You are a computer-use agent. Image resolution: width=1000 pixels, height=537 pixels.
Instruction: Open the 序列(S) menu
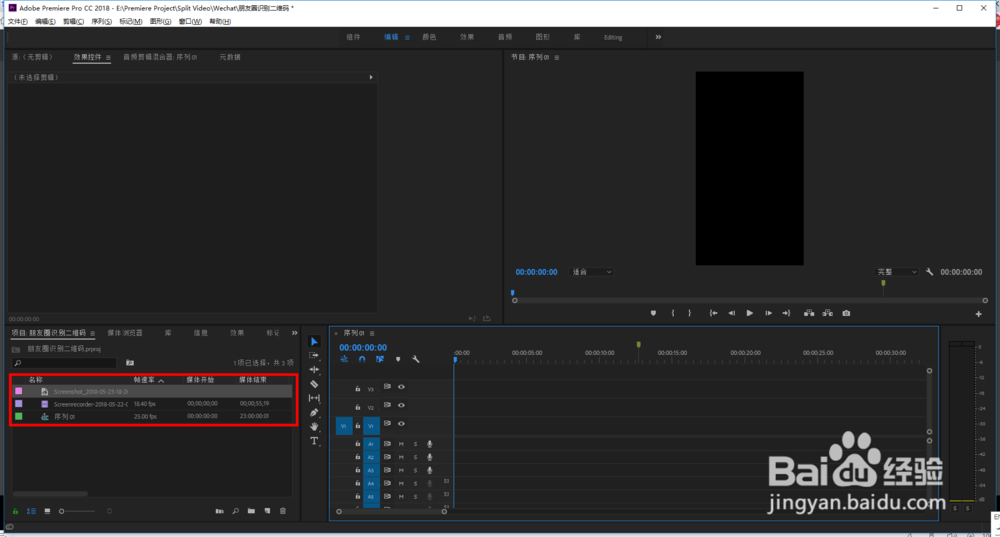click(101, 21)
